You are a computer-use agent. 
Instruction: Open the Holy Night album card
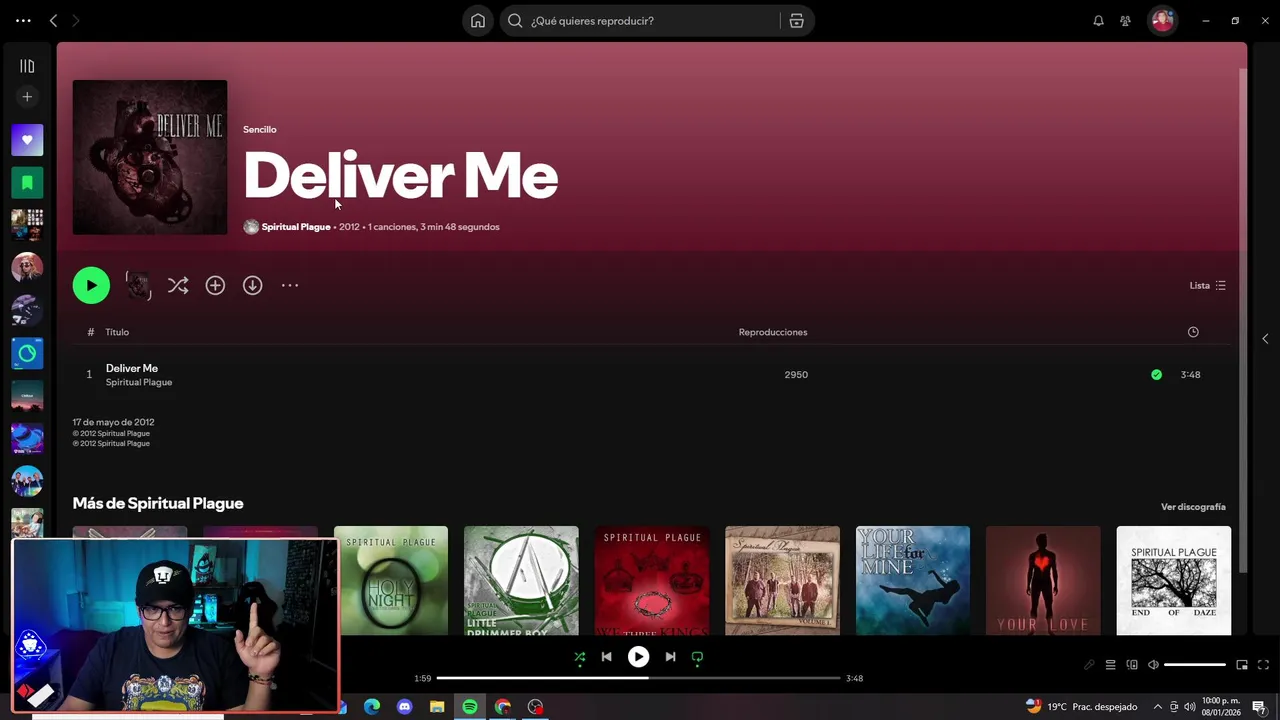pyautogui.click(x=391, y=581)
